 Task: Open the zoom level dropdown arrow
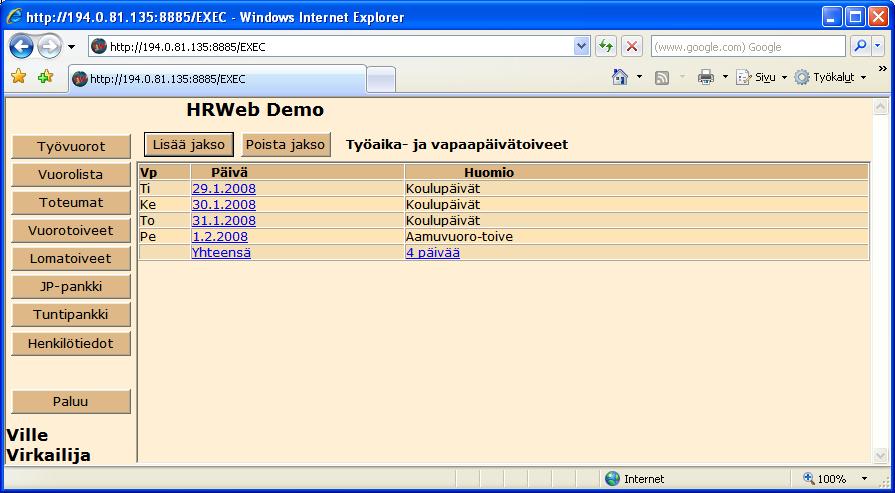tap(864, 479)
